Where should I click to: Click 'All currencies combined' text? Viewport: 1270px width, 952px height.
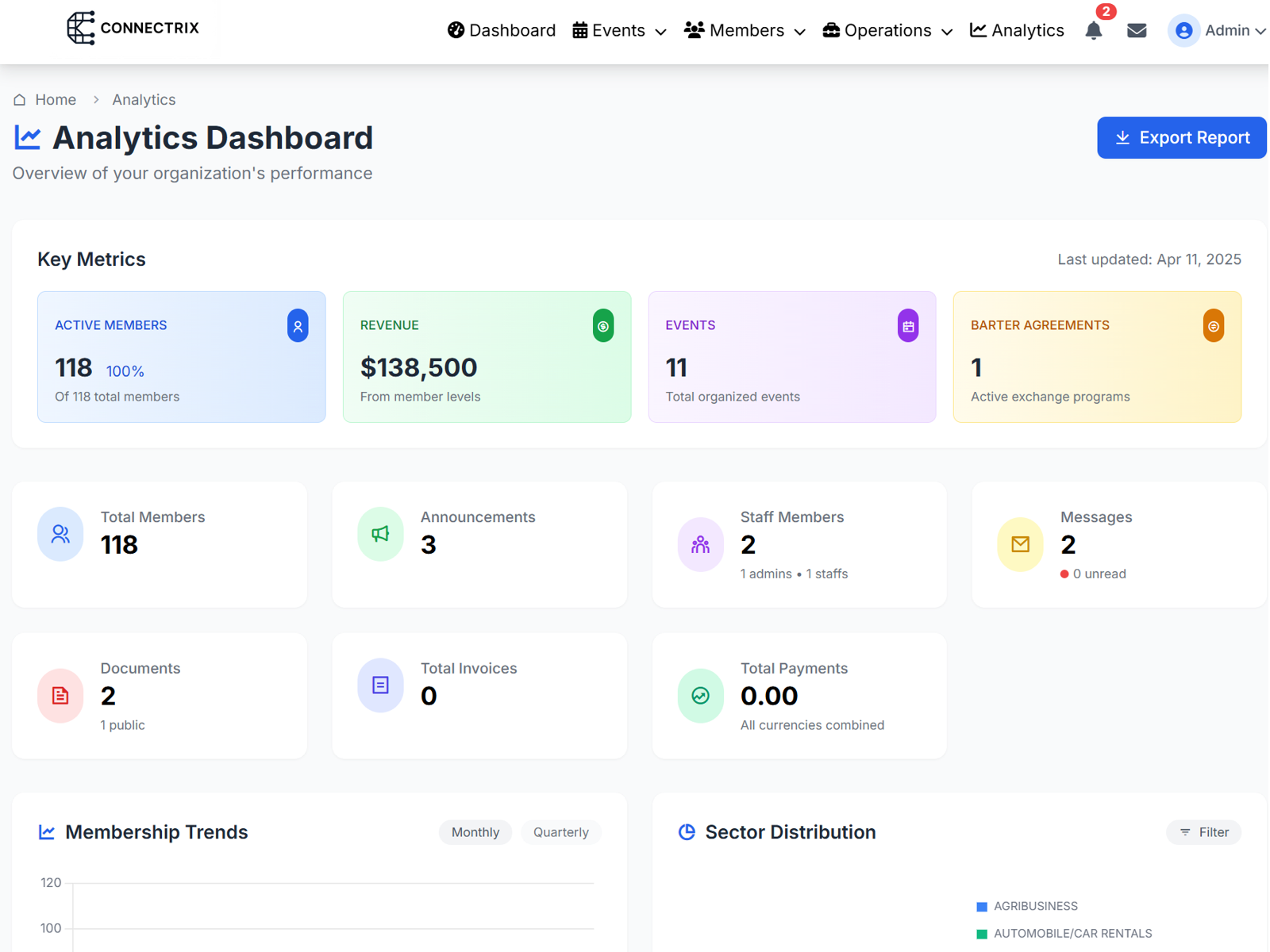click(x=812, y=725)
